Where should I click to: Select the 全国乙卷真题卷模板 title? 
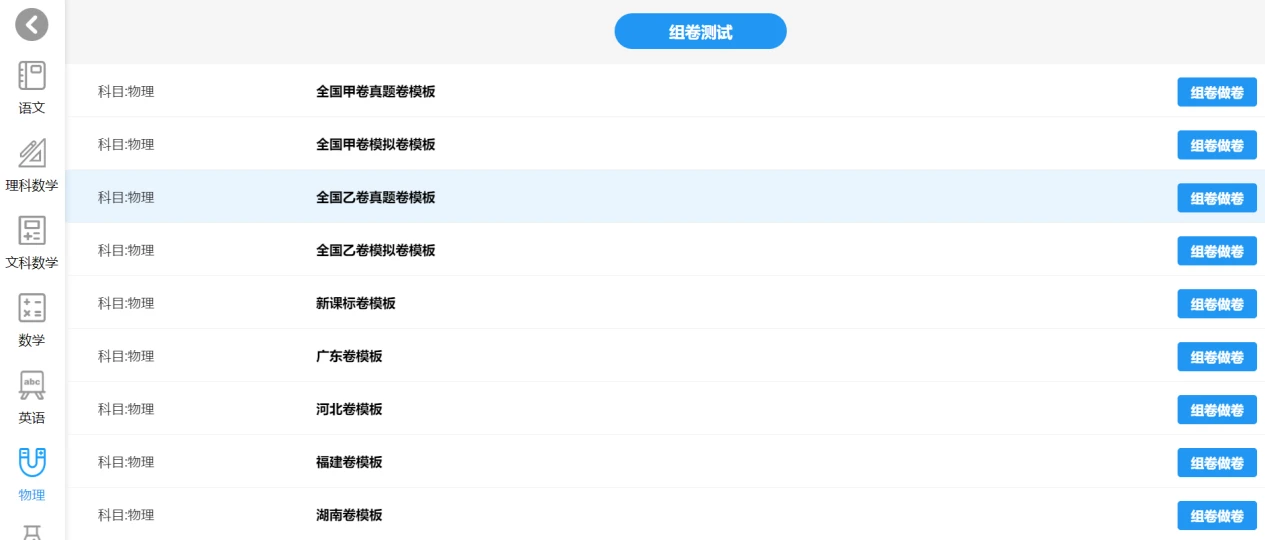click(x=376, y=197)
